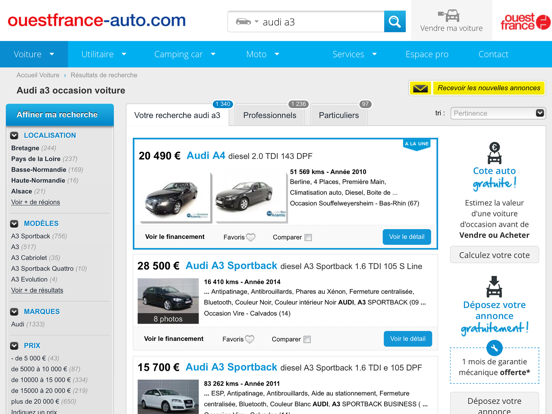Open Voir le financement for 28 500 € listing
Image resolution: width=552 pixels, height=414 pixels.
pyautogui.click(x=174, y=339)
